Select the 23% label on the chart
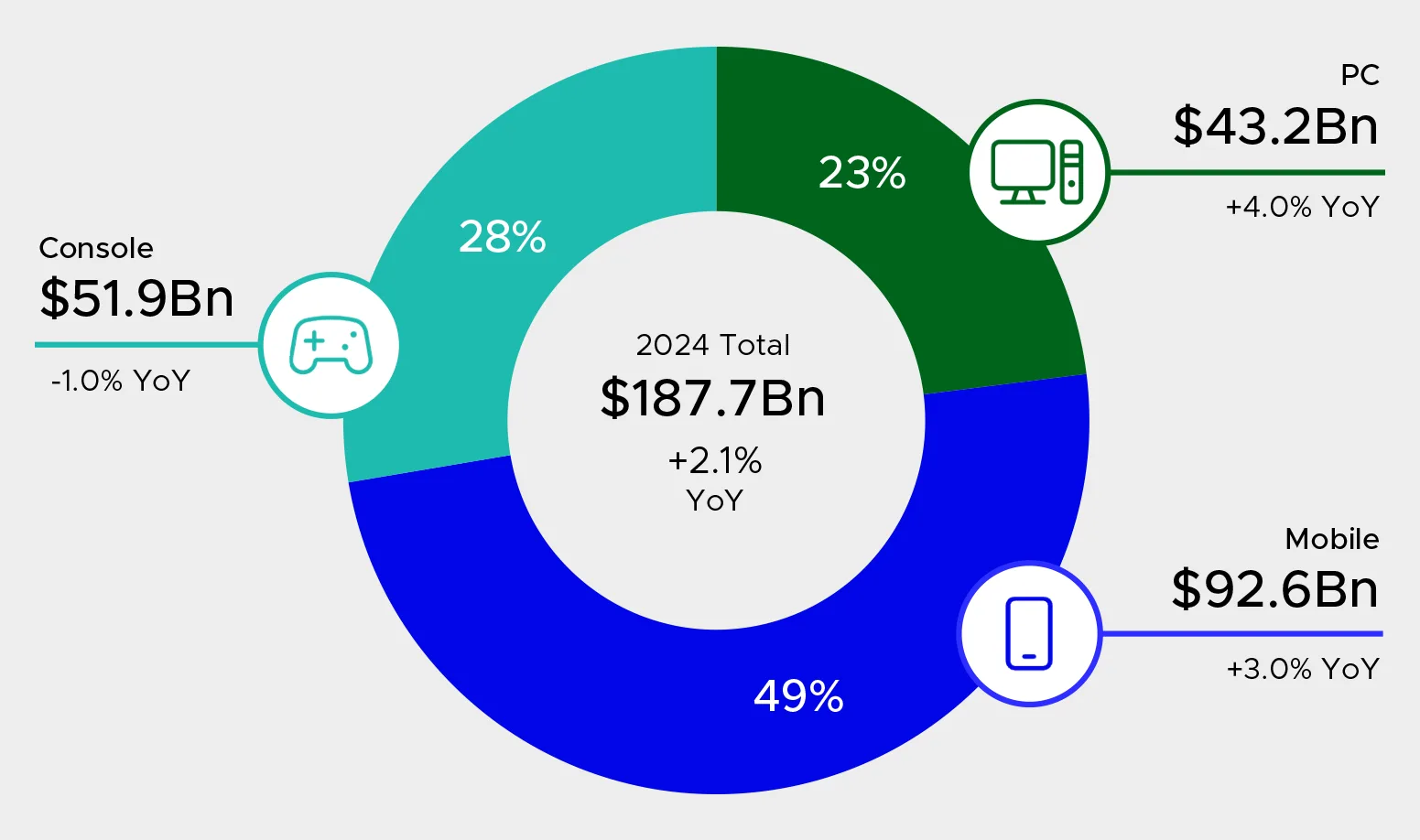This screenshot has height=840, width=1420. coord(862,173)
